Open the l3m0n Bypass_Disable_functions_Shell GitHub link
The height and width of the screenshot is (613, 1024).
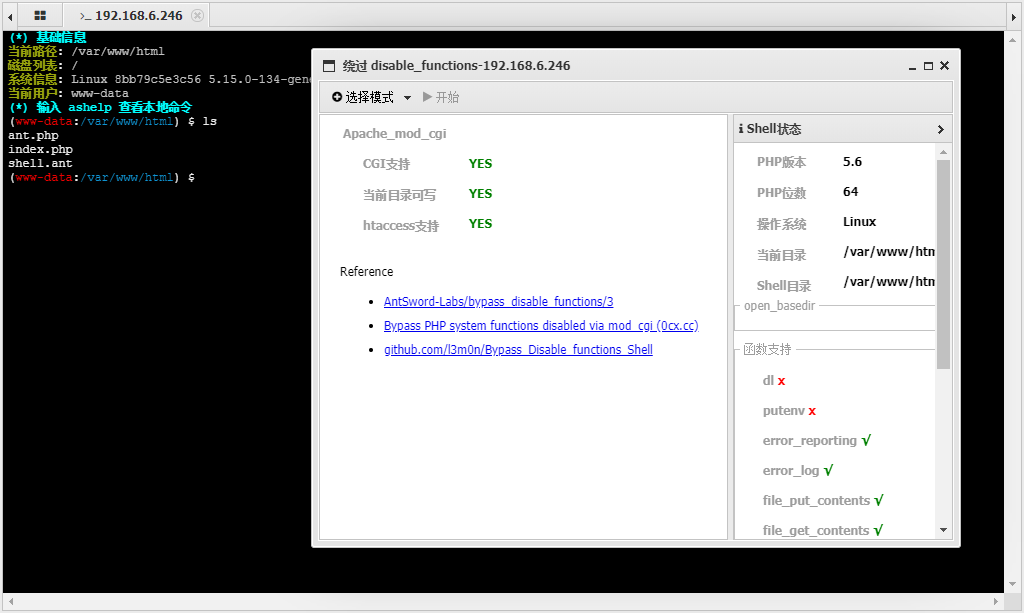[518, 350]
